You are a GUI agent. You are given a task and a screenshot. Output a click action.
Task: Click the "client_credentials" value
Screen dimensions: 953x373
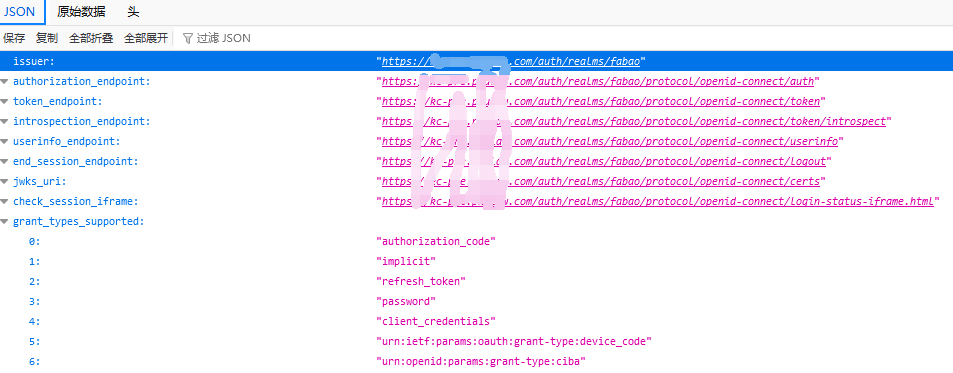[436, 321]
